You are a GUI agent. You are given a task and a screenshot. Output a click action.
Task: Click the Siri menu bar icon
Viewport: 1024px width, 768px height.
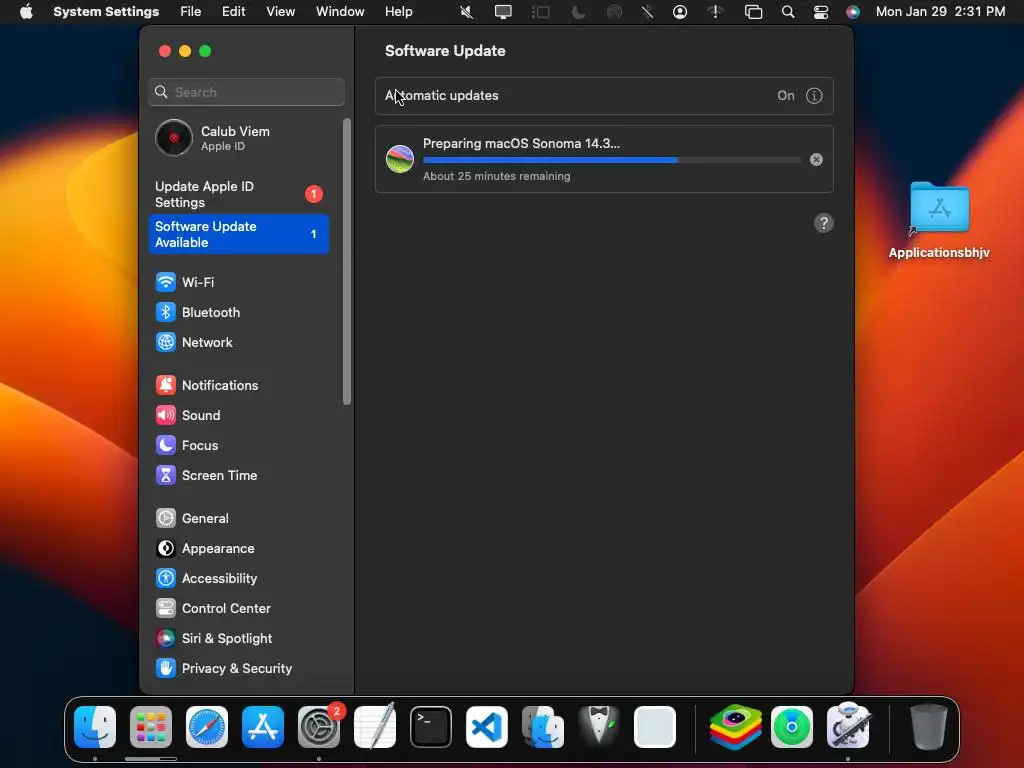pos(853,12)
